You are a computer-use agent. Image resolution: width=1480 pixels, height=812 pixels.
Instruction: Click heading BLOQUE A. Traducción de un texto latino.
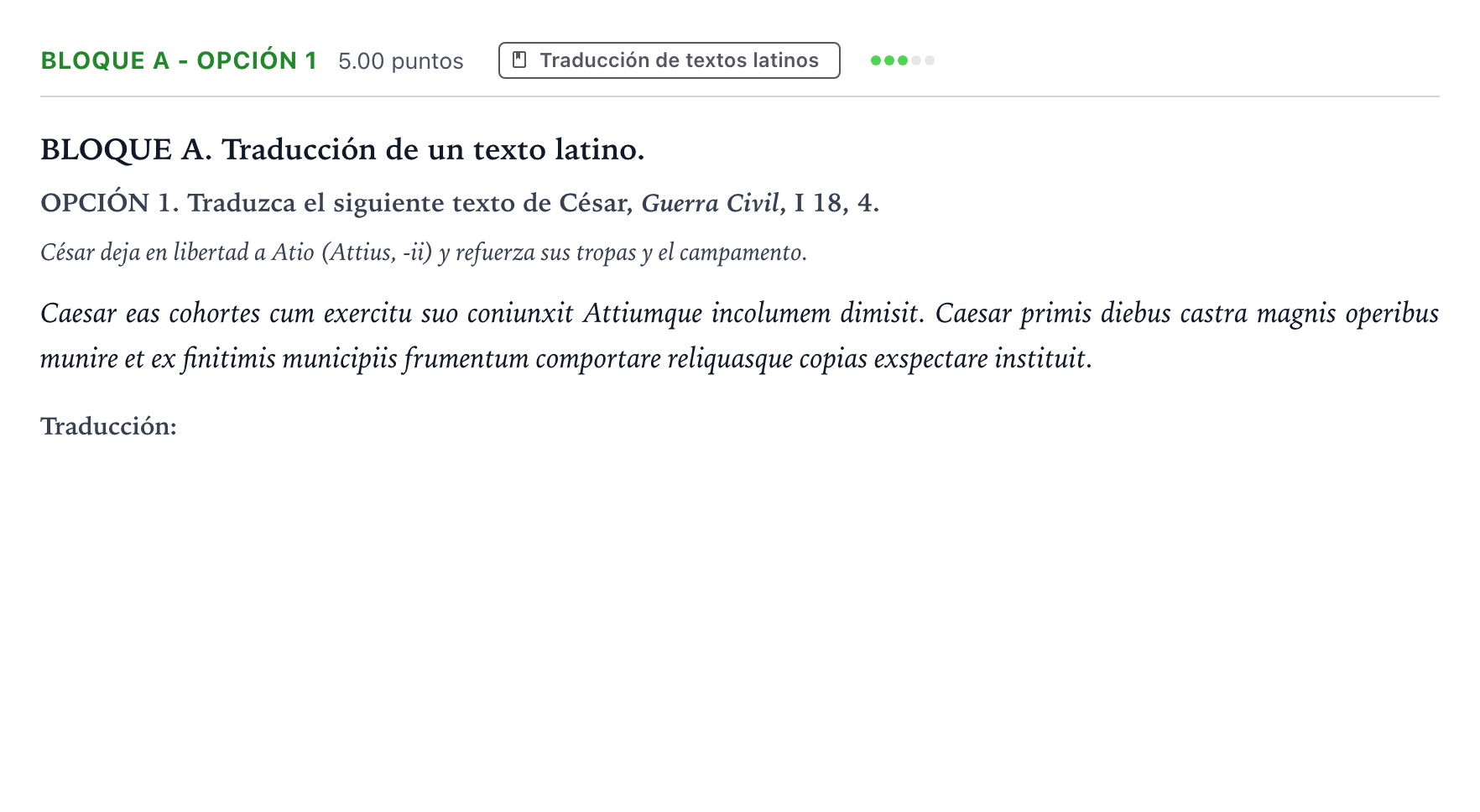click(x=342, y=149)
